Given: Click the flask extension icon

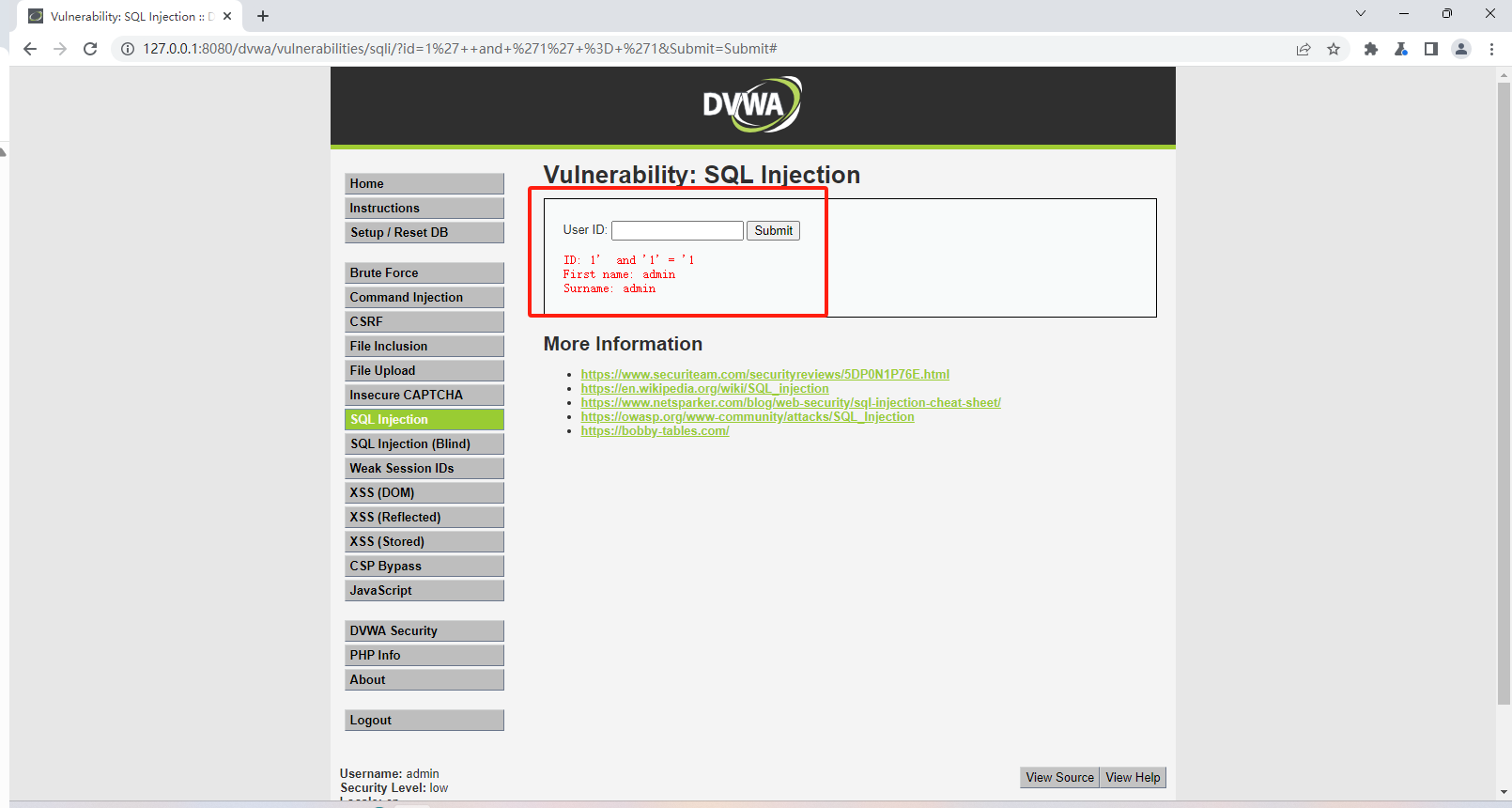Looking at the screenshot, I should (x=1401, y=49).
